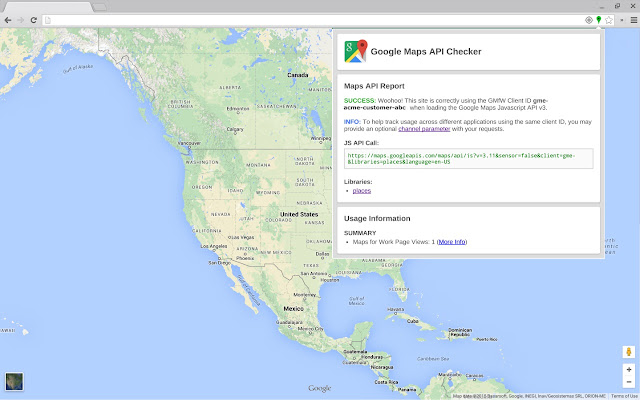Zoom in the map with the plus button
Viewport: 640px width, 400px height.
pyautogui.click(x=629, y=369)
